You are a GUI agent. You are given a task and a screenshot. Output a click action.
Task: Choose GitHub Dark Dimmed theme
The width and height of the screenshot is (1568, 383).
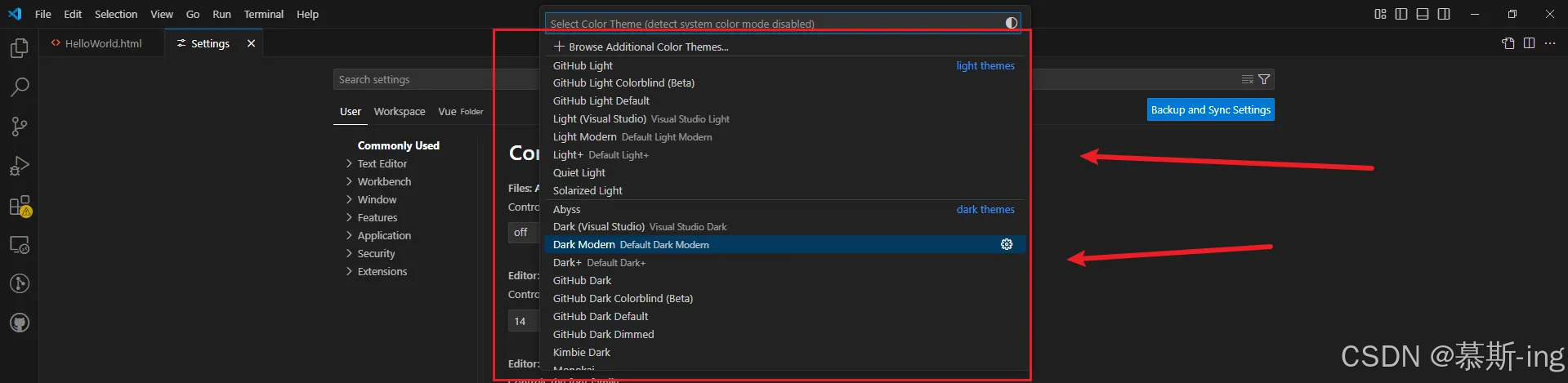click(x=785, y=334)
